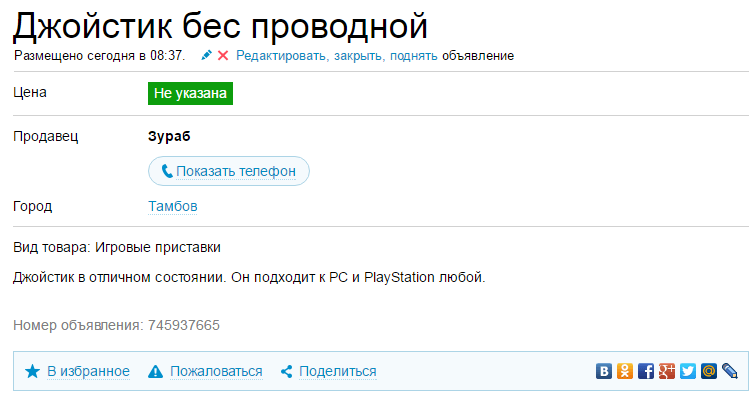754x400 pixels.
Task: Share to Google Plus
Action: [x=667, y=371]
